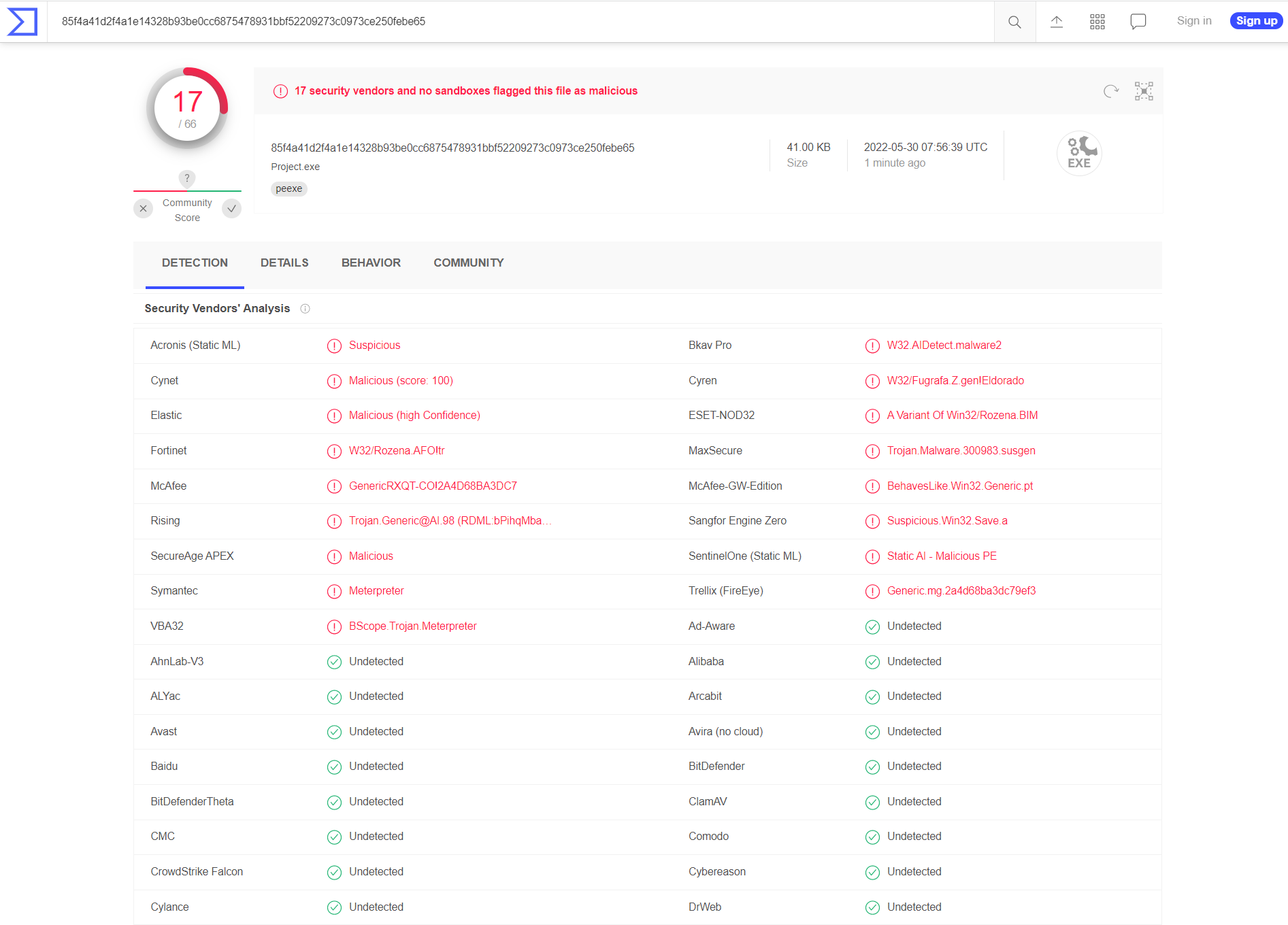The width and height of the screenshot is (1288, 925).
Task: Open the apps grid menu icon
Action: click(x=1097, y=22)
